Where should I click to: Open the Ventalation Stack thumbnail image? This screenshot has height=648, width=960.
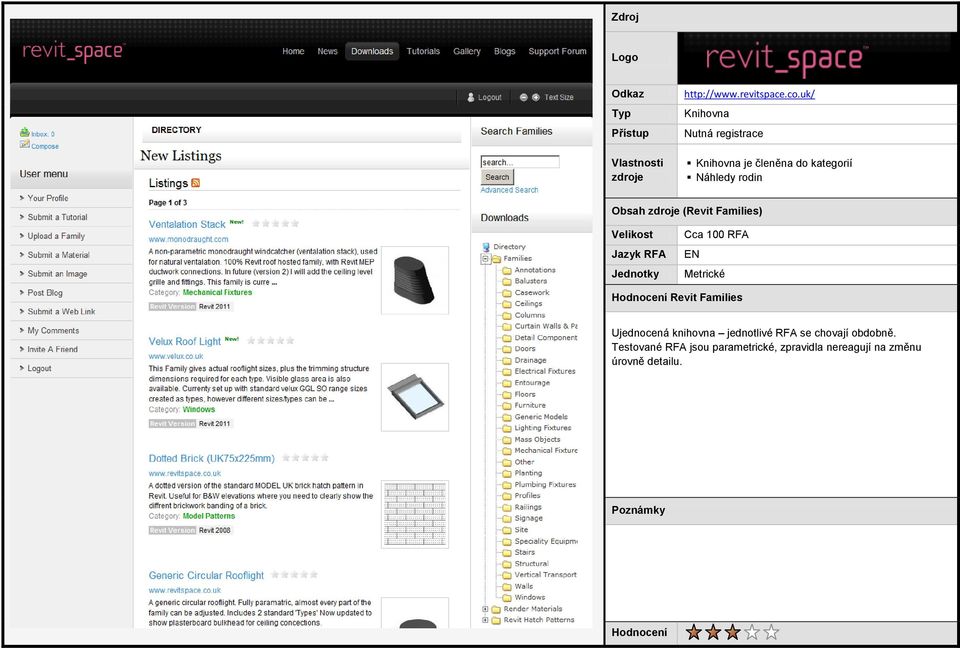pos(414,281)
